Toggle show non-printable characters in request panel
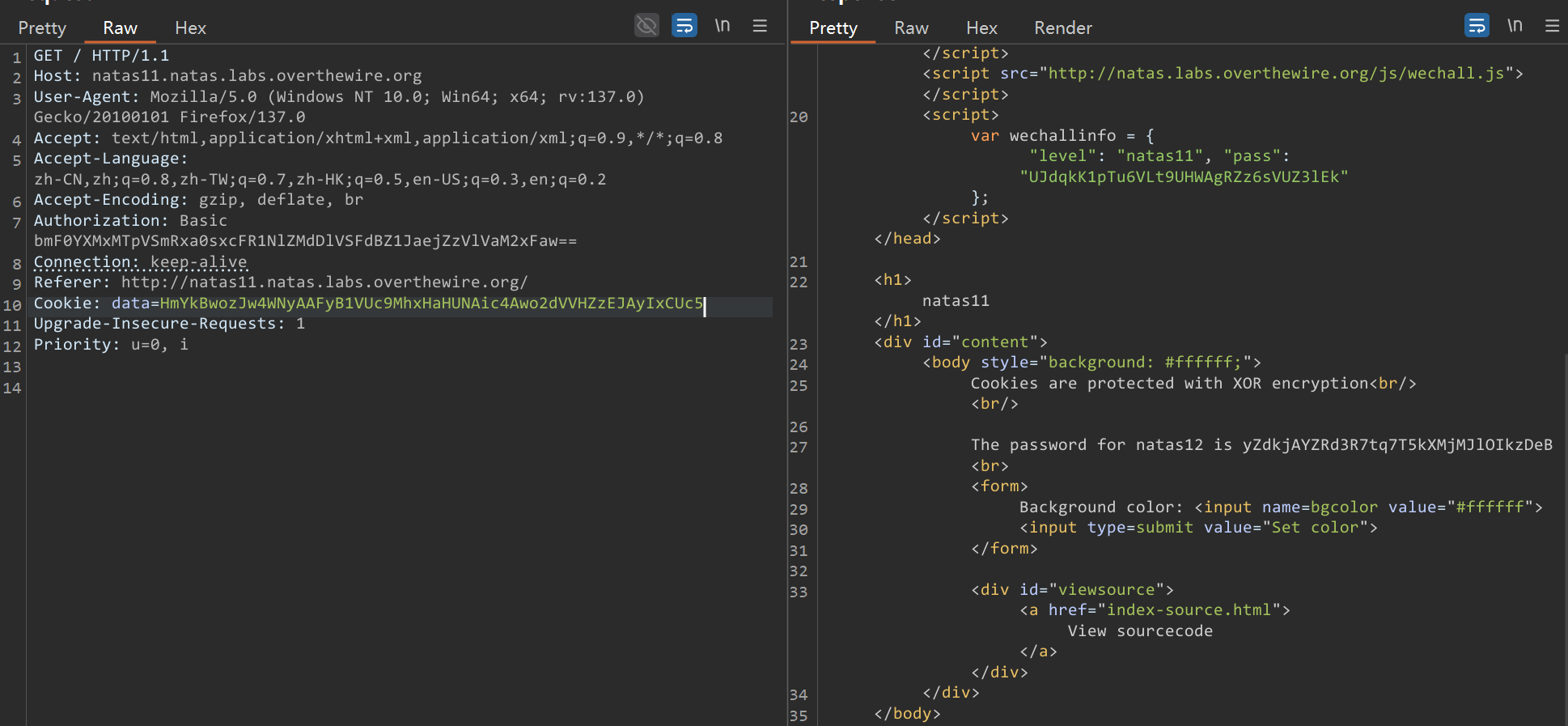 [x=723, y=26]
